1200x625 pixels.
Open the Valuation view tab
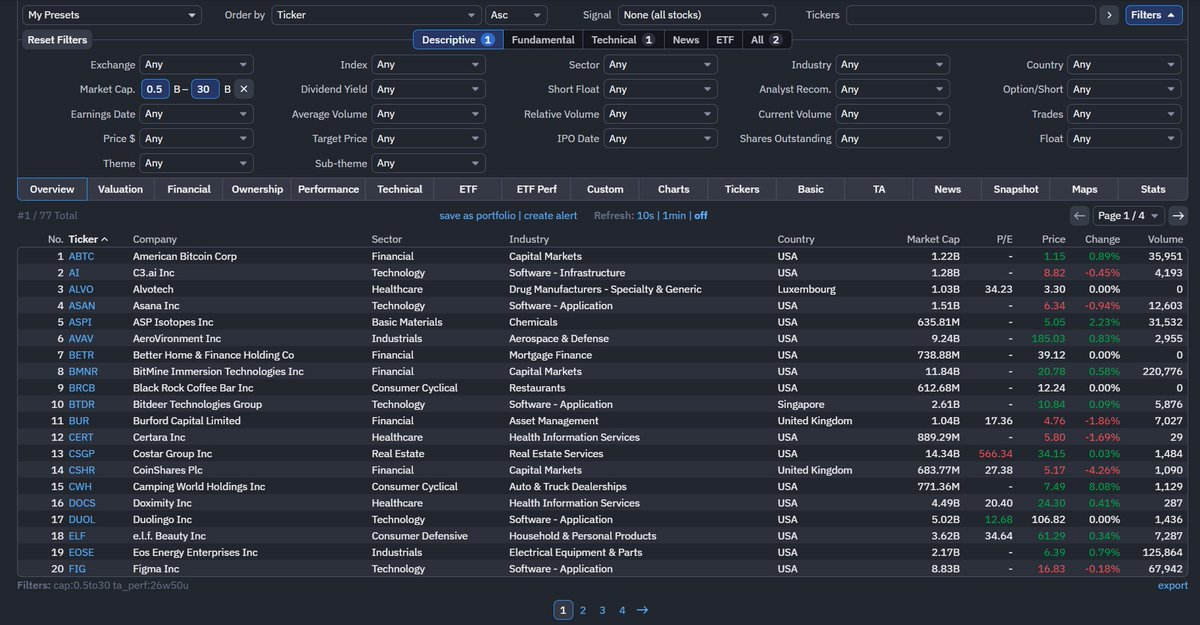coord(120,189)
